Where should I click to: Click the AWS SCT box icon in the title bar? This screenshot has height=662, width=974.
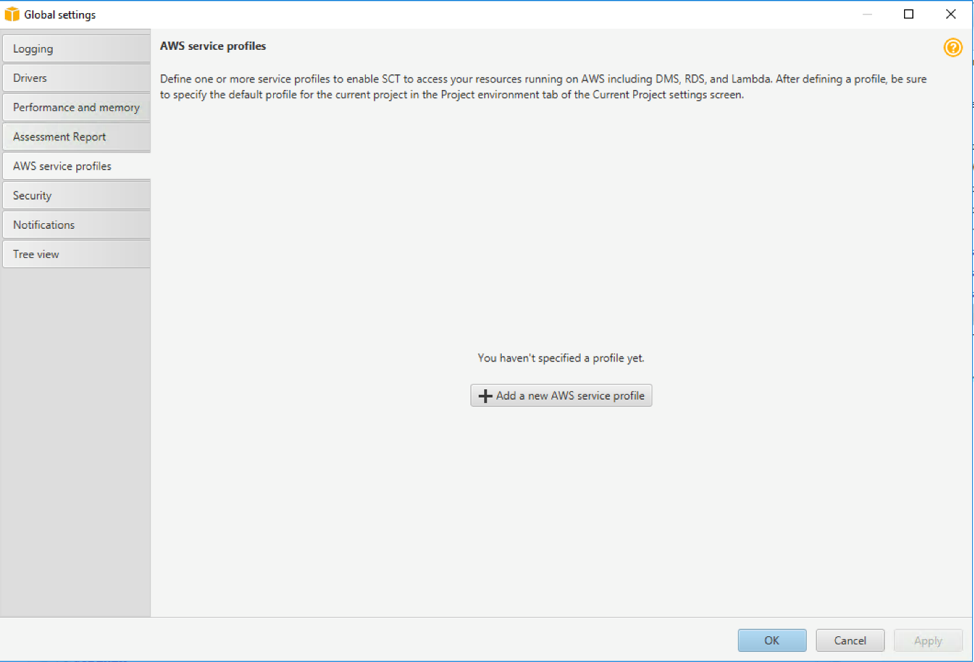click(x=12, y=14)
